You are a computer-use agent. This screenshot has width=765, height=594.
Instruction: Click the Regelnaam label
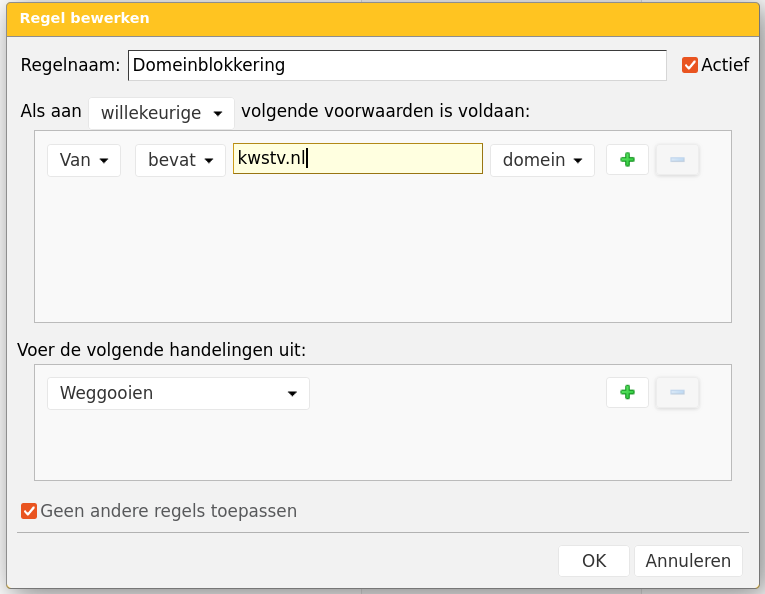coord(70,65)
